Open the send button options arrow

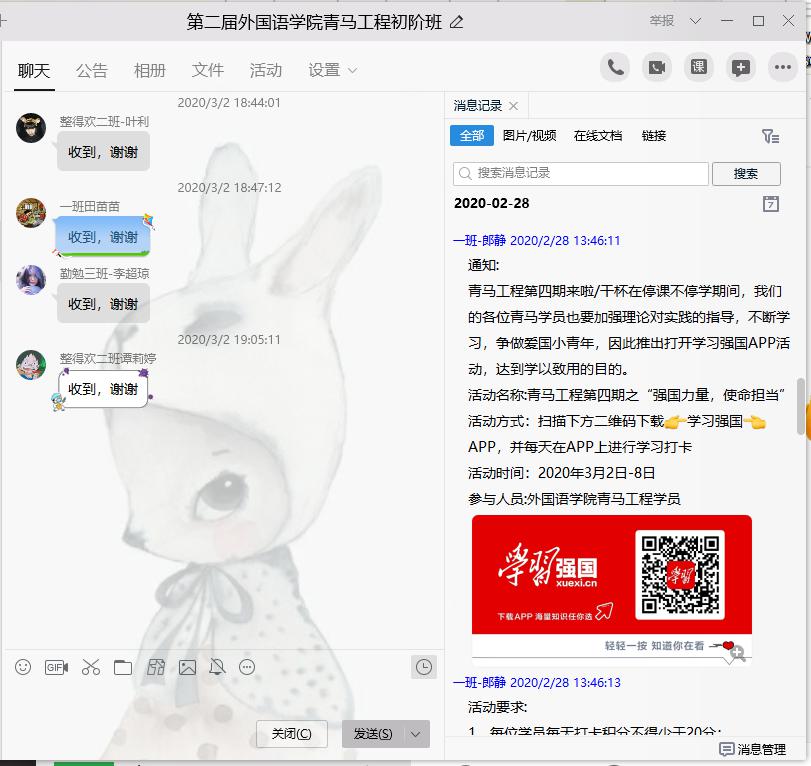[x=416, y=734]
